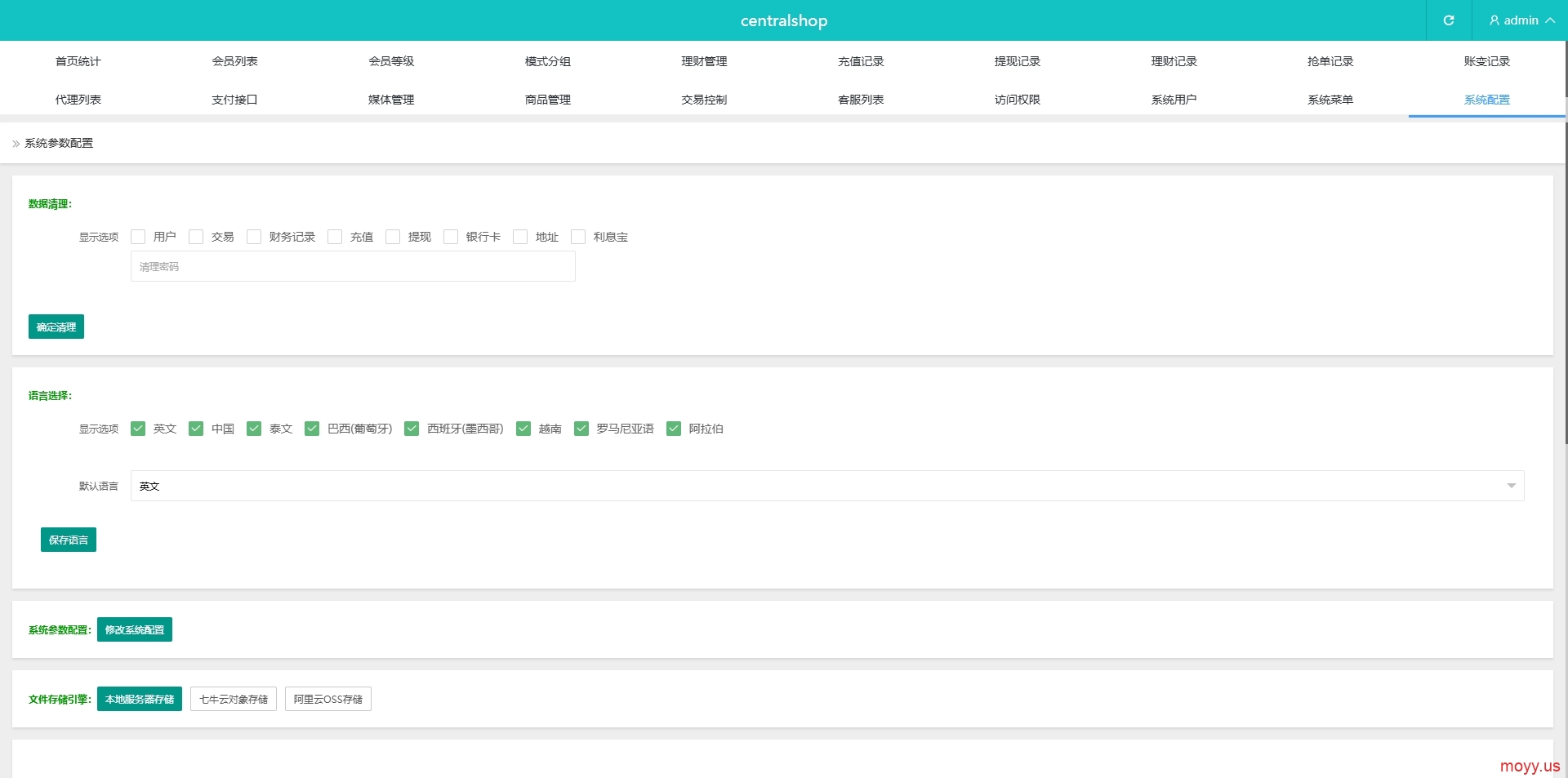This screenshot has height=778, width=1568.
Task: Go to 首页统计 menu
Action: [78, 61]
